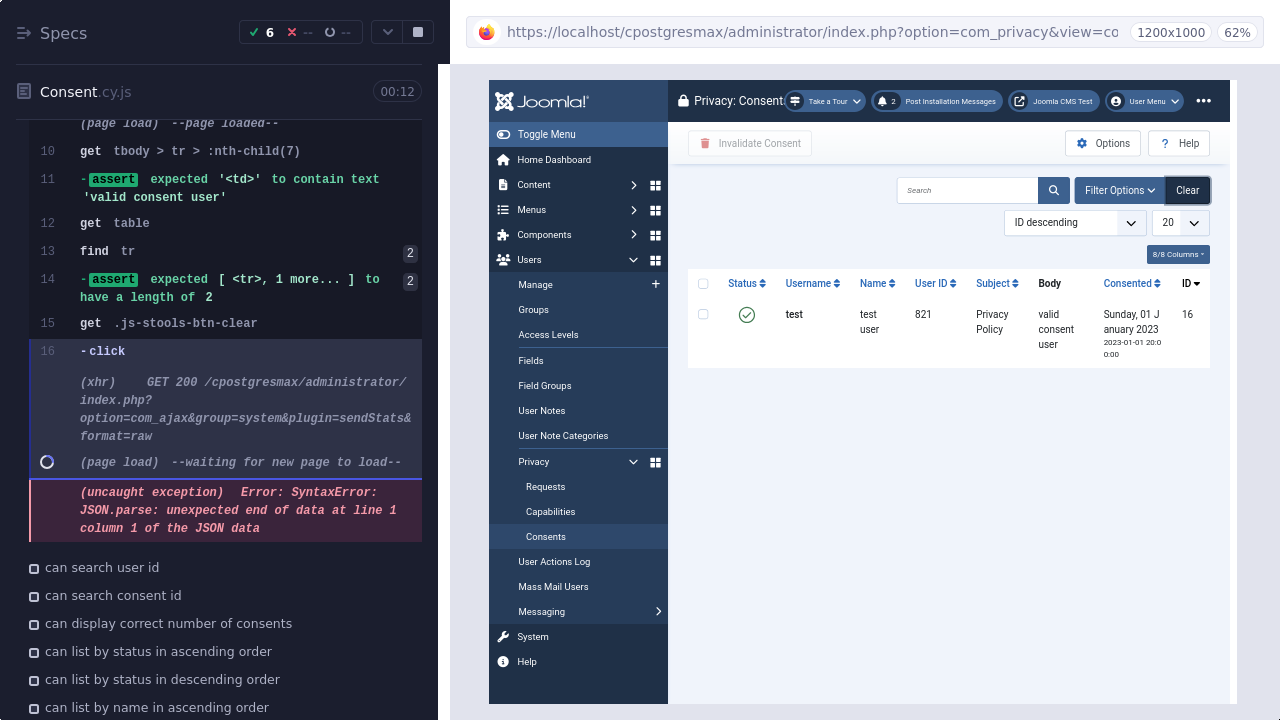Click Cypress specs list icon
Image resolution: width=1280 pixels, height=720 pixels.
coord(24,33)
